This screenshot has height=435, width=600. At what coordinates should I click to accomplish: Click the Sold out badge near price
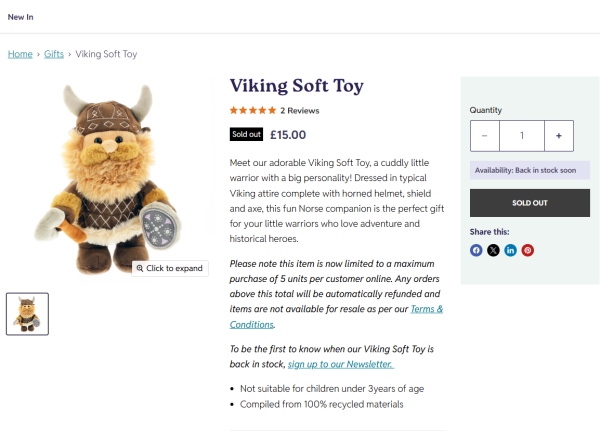[246, 134]
